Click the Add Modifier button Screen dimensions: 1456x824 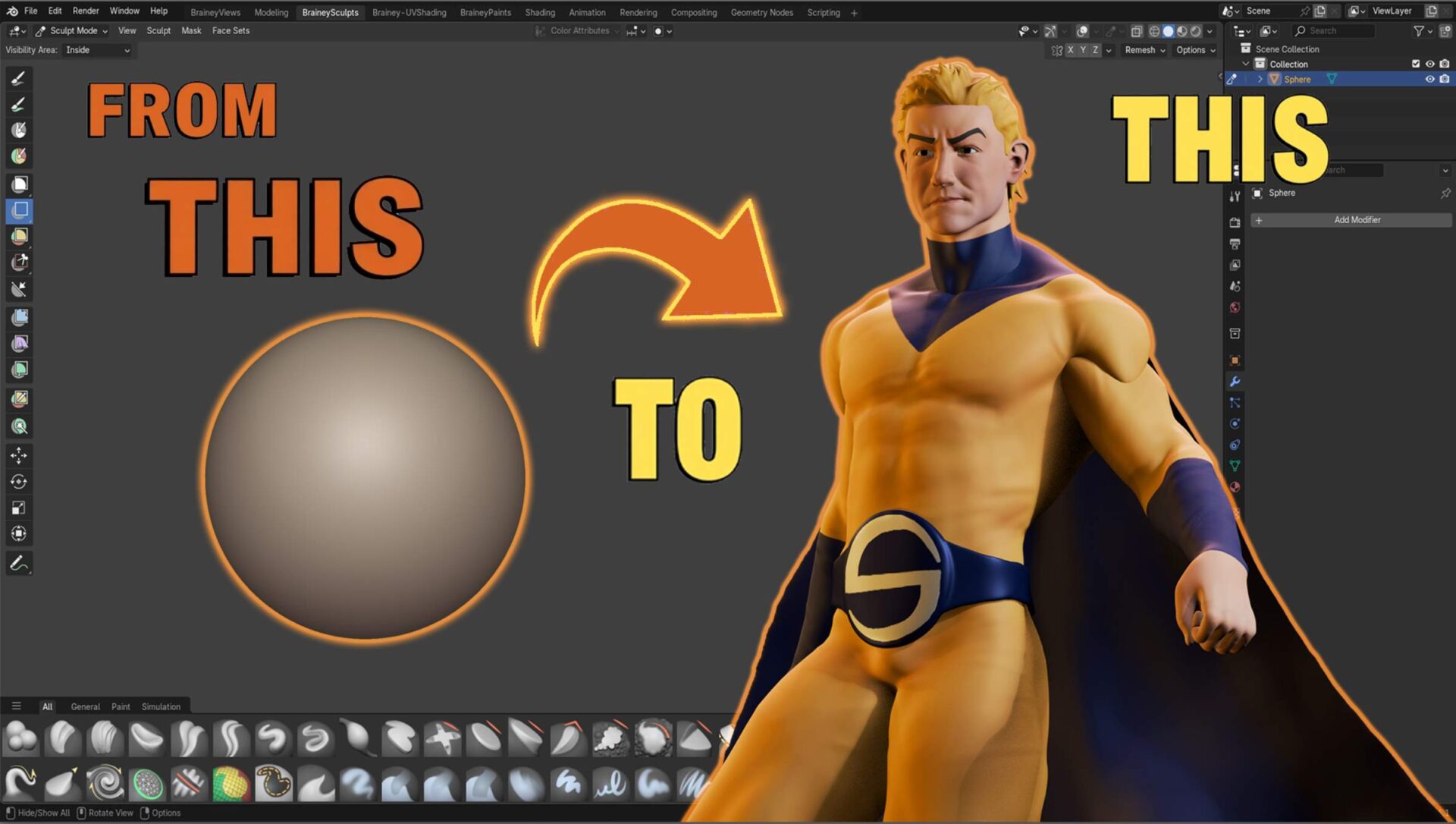click(x=1356, y=220)
